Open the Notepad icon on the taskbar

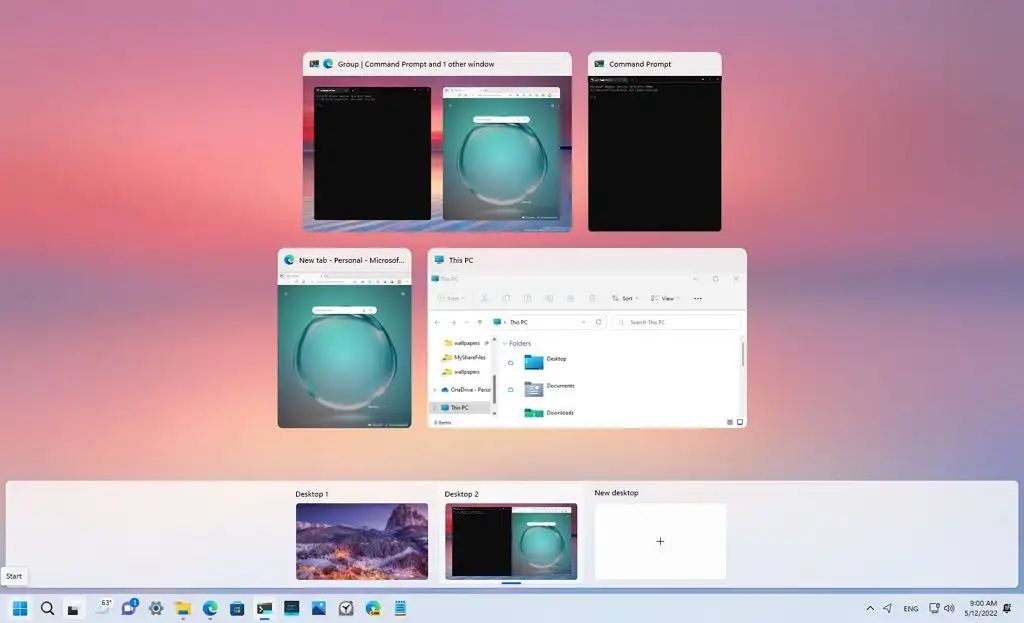pyautogui.click(x=400, y=609)
